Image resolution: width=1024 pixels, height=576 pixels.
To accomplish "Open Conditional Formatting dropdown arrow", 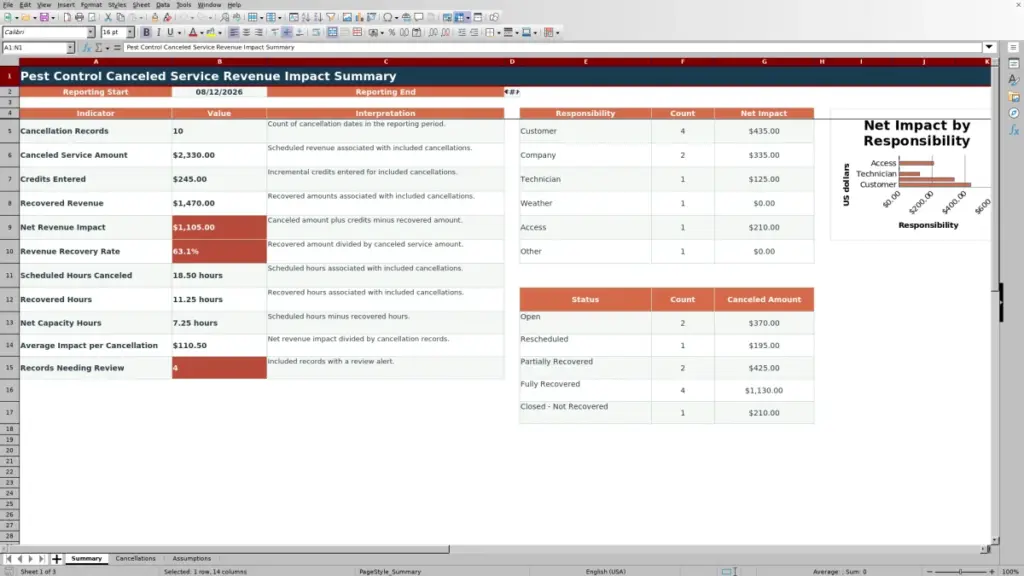I will pyautogui.click(x=557, y=33).
